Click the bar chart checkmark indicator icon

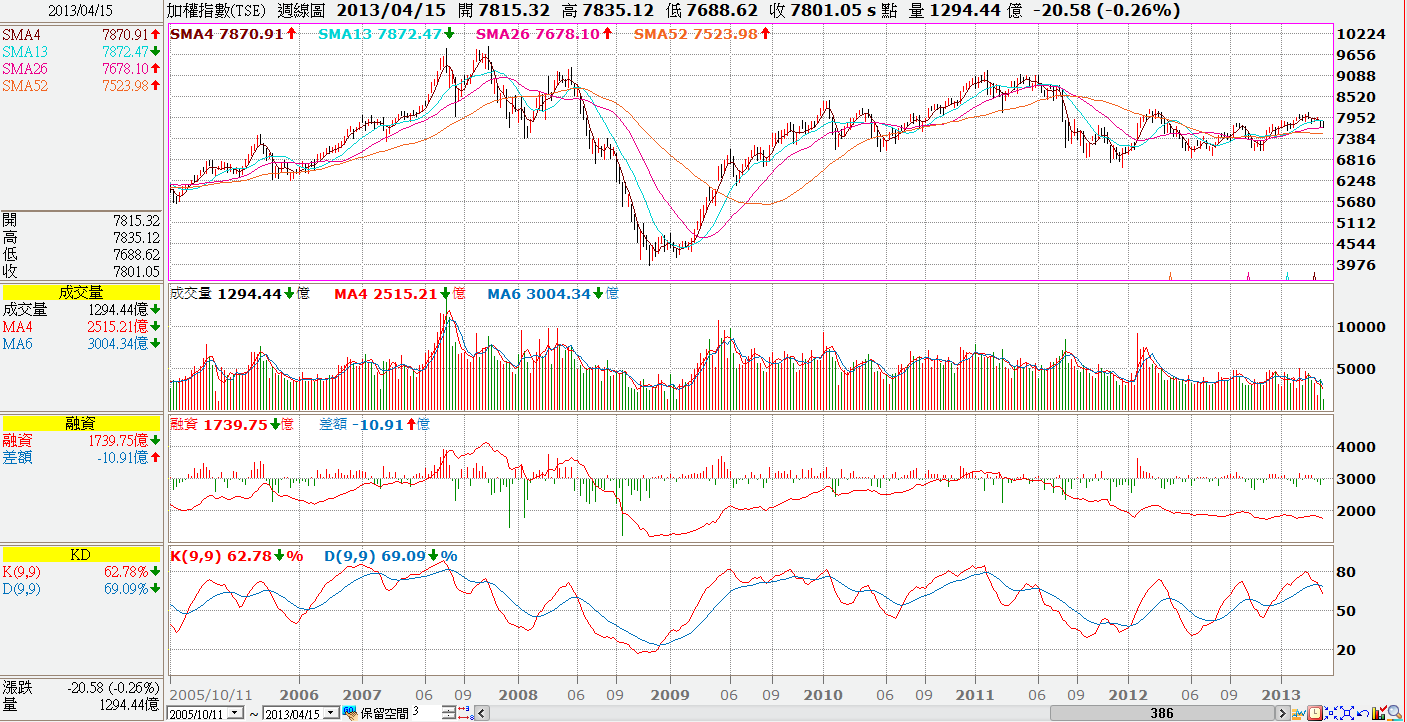click(1379, 713)
